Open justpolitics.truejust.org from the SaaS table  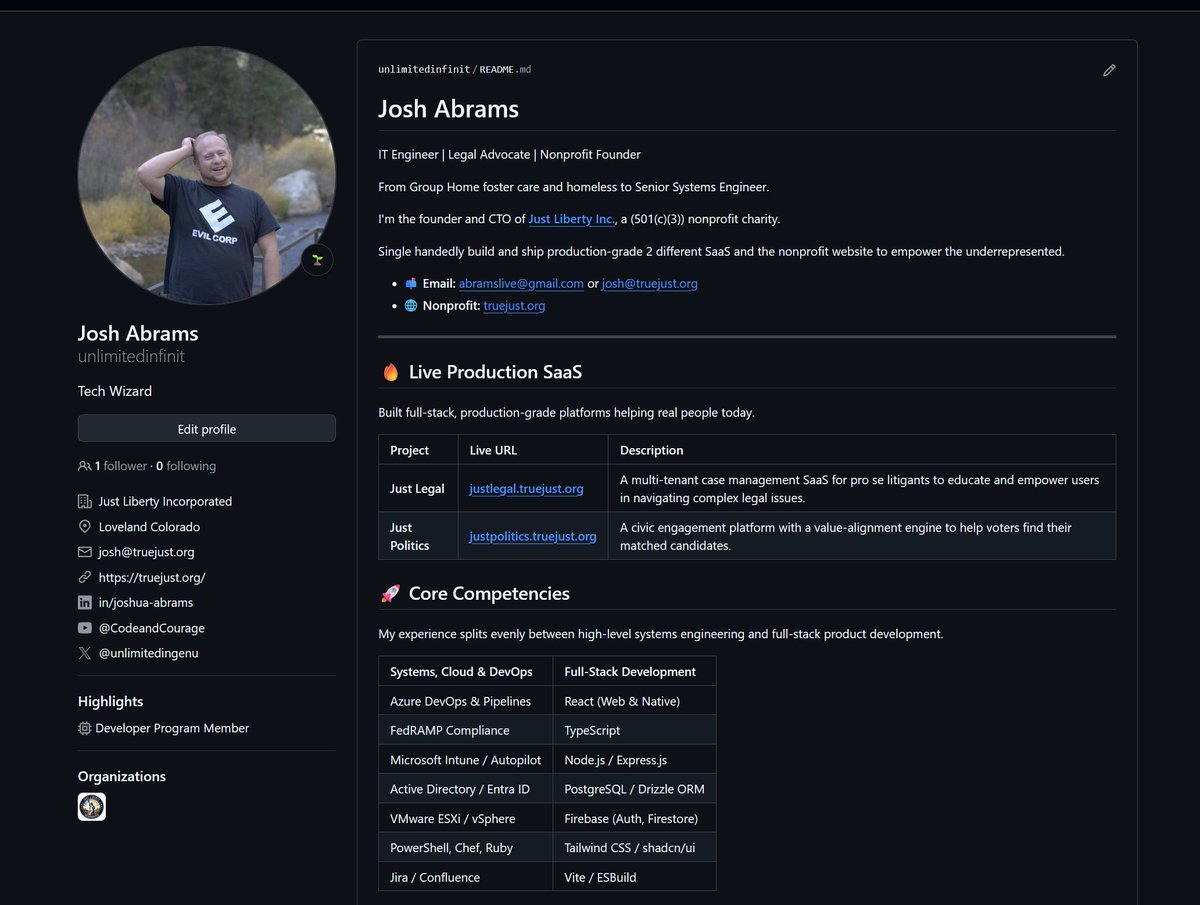(x=532, y=536)
